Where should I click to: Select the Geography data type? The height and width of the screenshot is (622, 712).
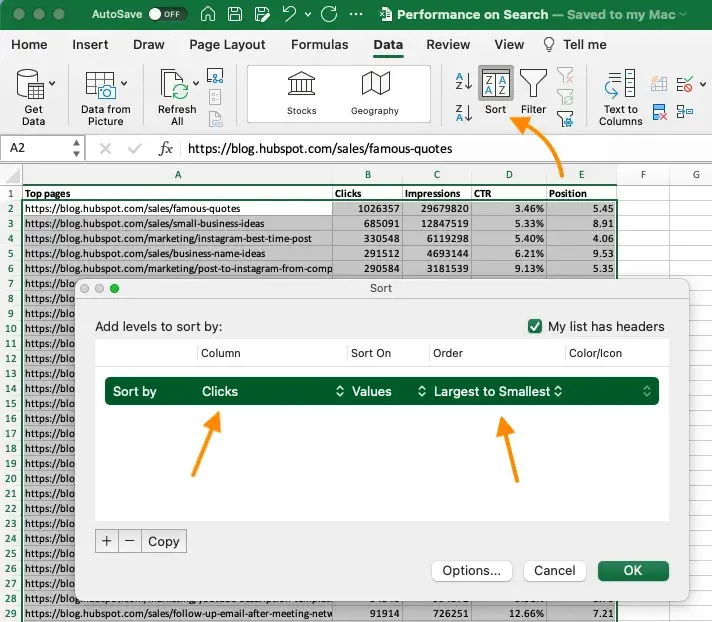[375, 93]
